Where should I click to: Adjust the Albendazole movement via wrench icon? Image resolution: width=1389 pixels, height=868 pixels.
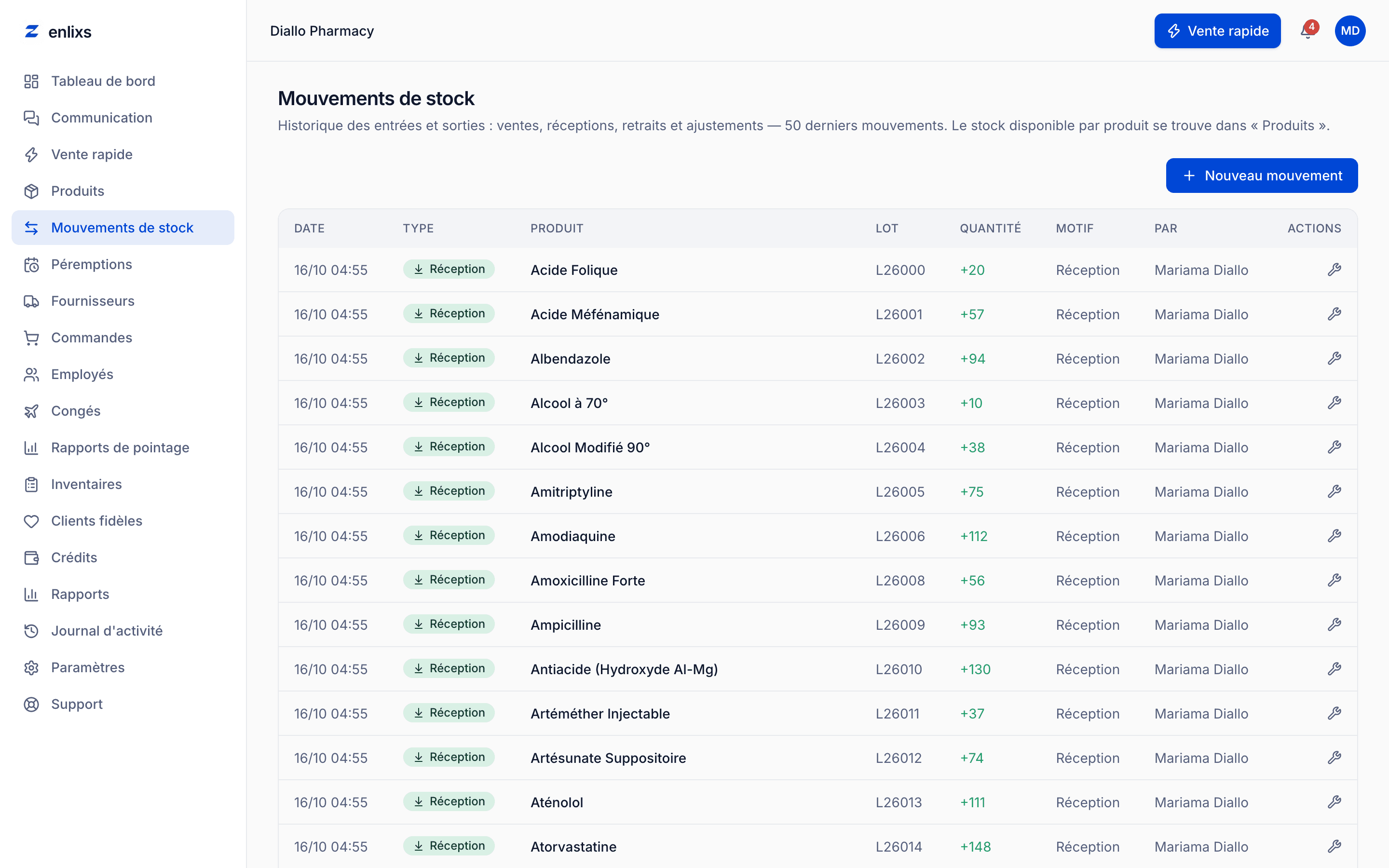coord(1334,359)
